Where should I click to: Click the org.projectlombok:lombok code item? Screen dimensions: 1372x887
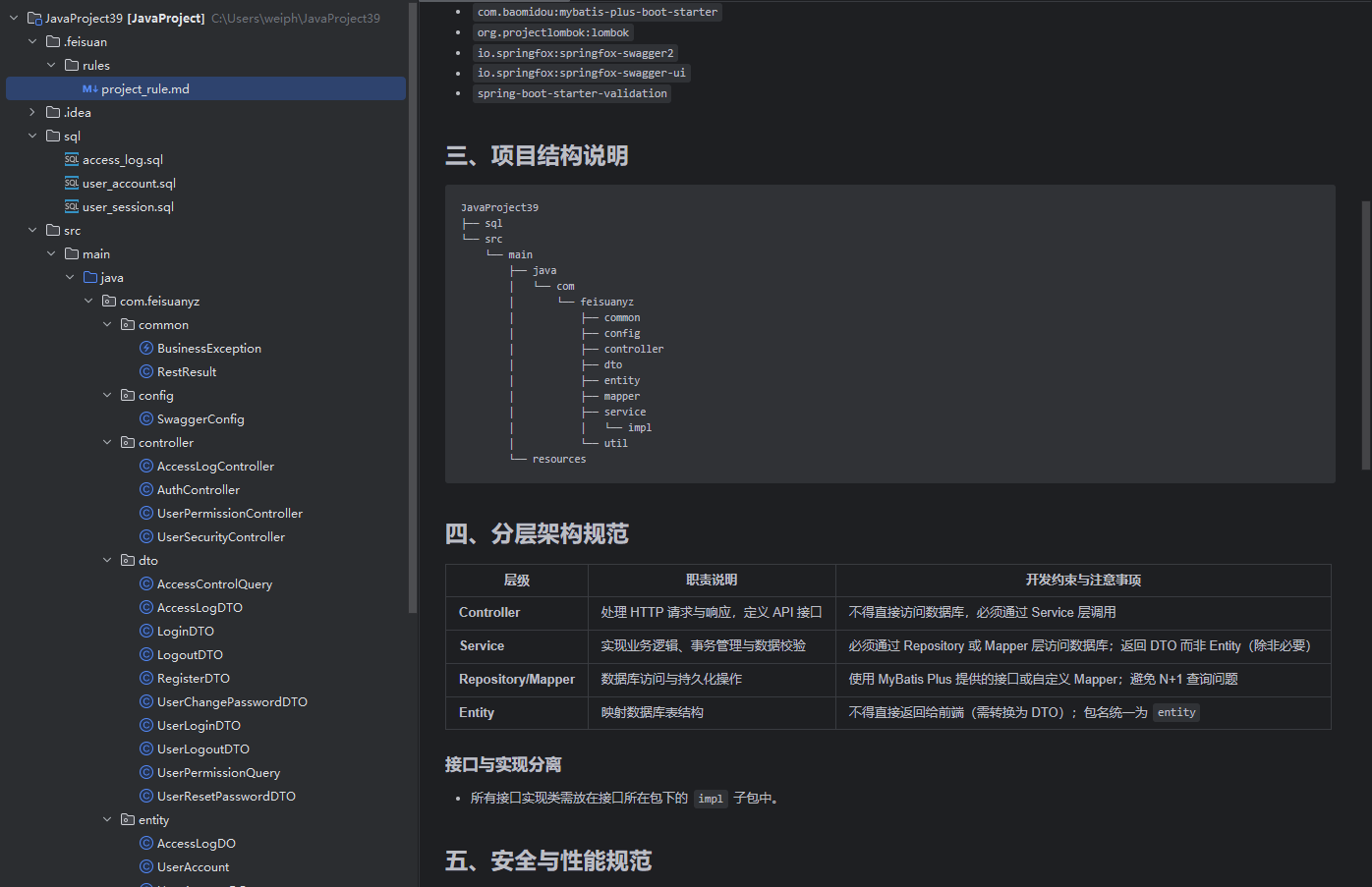coord(553,32)
